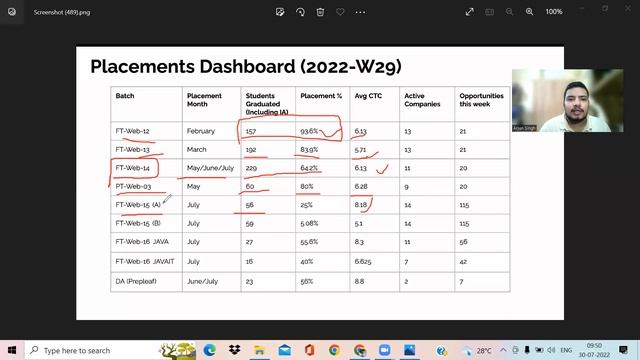
Task: Switch the ENG input language indicator
Action: click(566, 350)
